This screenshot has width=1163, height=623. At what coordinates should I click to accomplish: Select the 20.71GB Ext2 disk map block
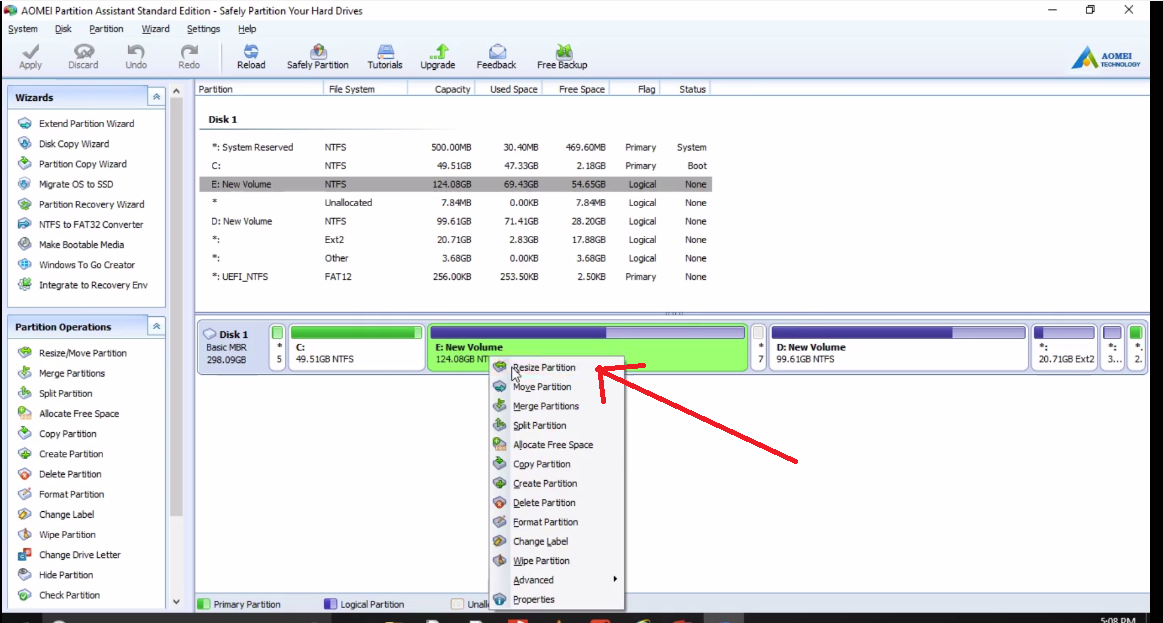[x=1064, y=347]
